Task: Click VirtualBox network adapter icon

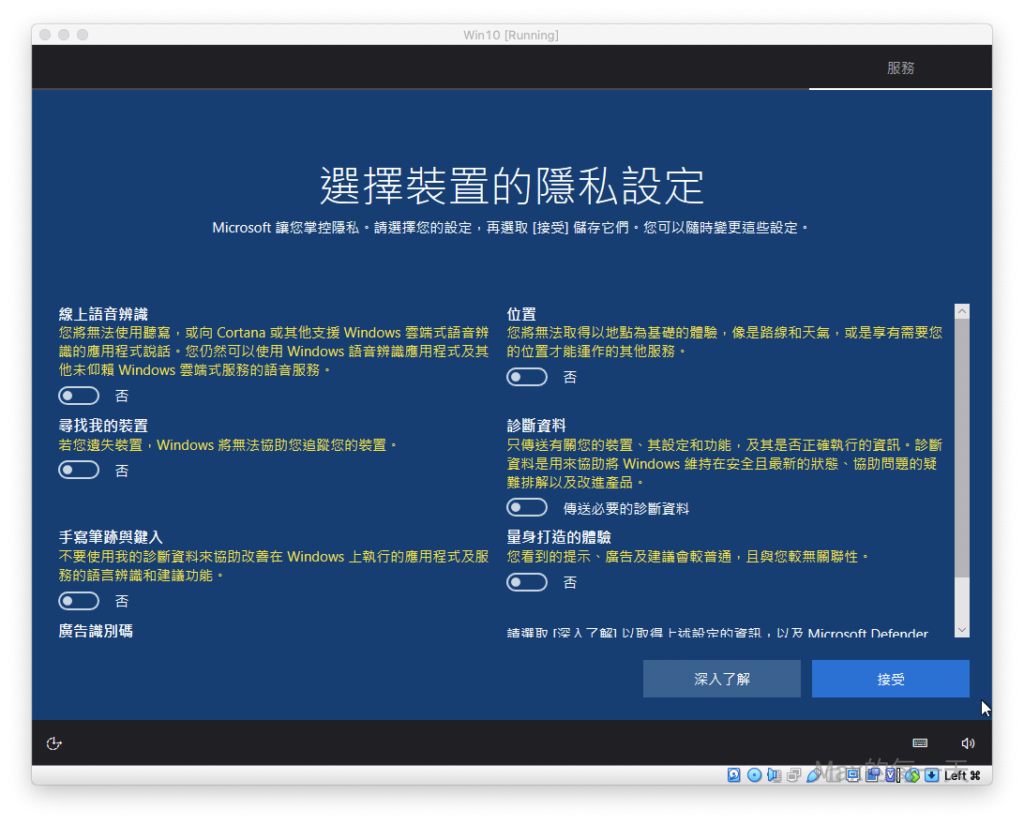Action: (793, 775)
